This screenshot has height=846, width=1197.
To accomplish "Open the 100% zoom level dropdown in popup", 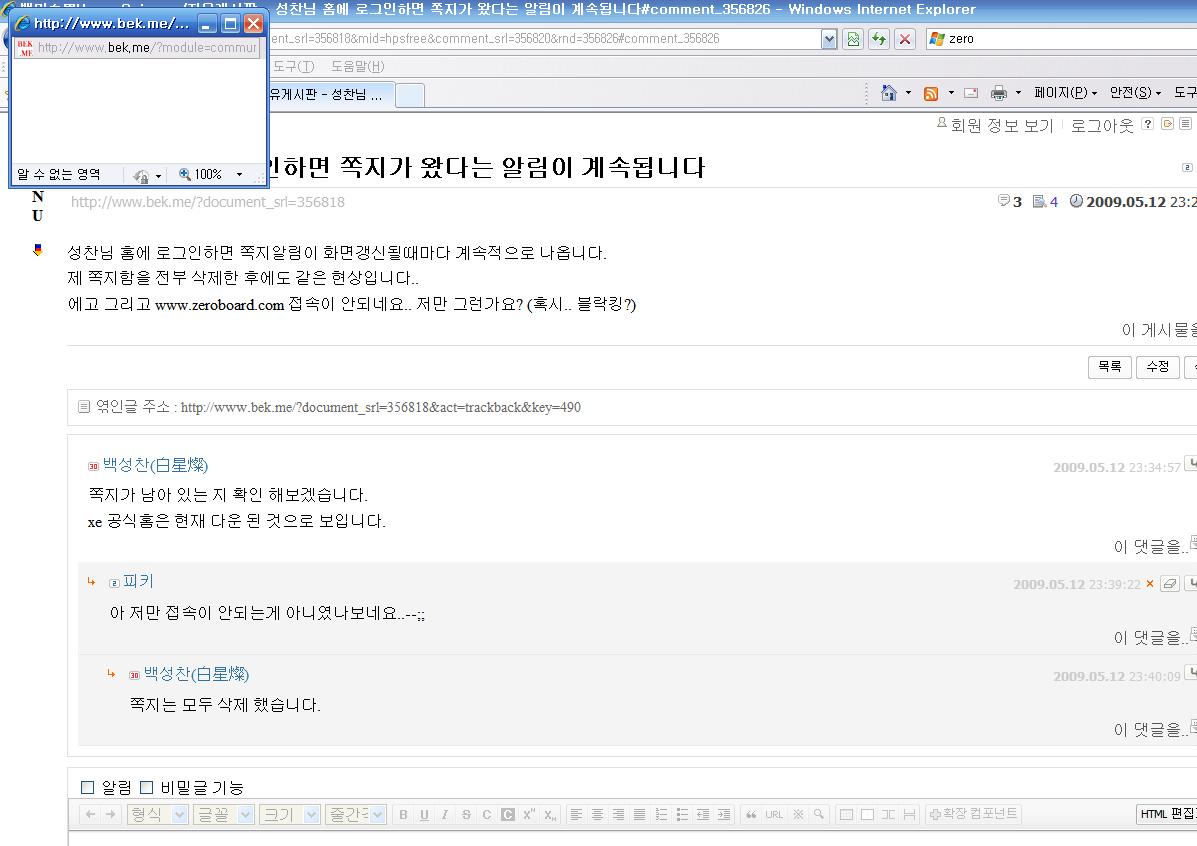I will (239, 175).
